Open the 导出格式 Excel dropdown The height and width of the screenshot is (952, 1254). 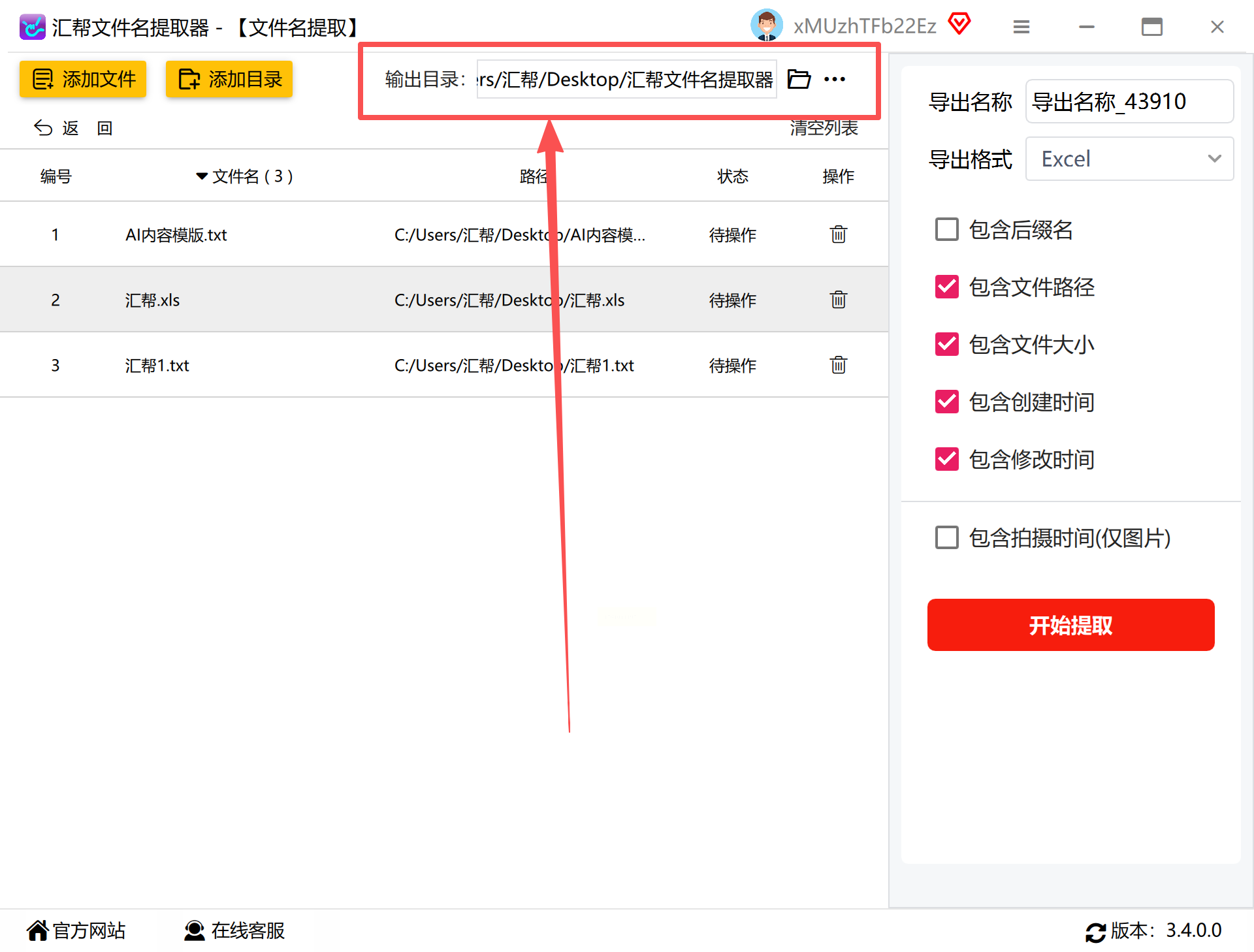pyautogui.click(x=1129, y=159)
